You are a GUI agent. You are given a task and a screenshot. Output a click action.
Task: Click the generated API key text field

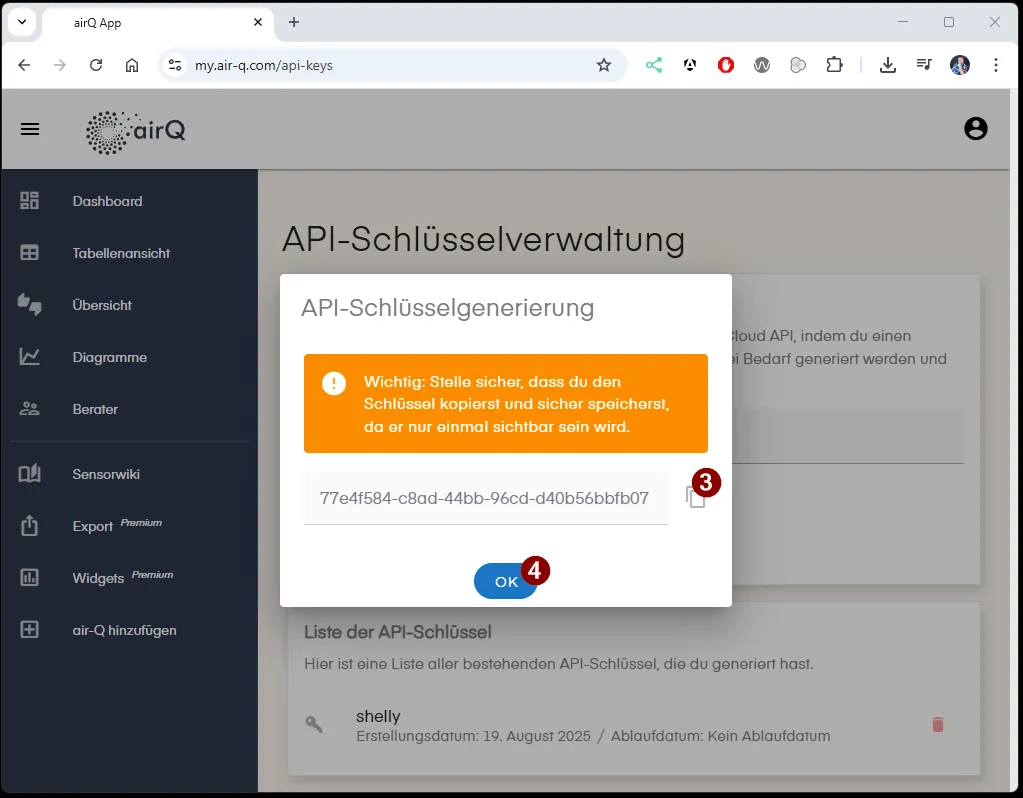pos(485,497)
